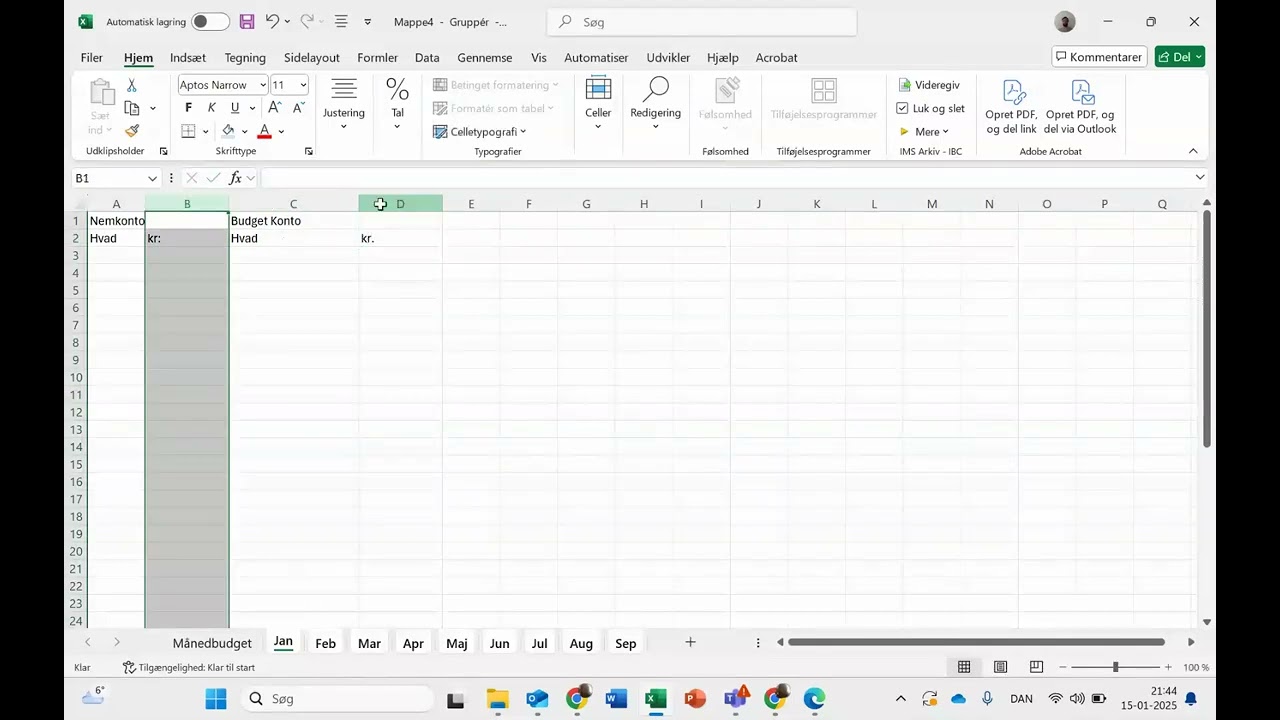The image size is (1280, 720).
Task: Click Opret PDF og del via Outlook
Action: pyautogui.click(x=1080, y=107)
